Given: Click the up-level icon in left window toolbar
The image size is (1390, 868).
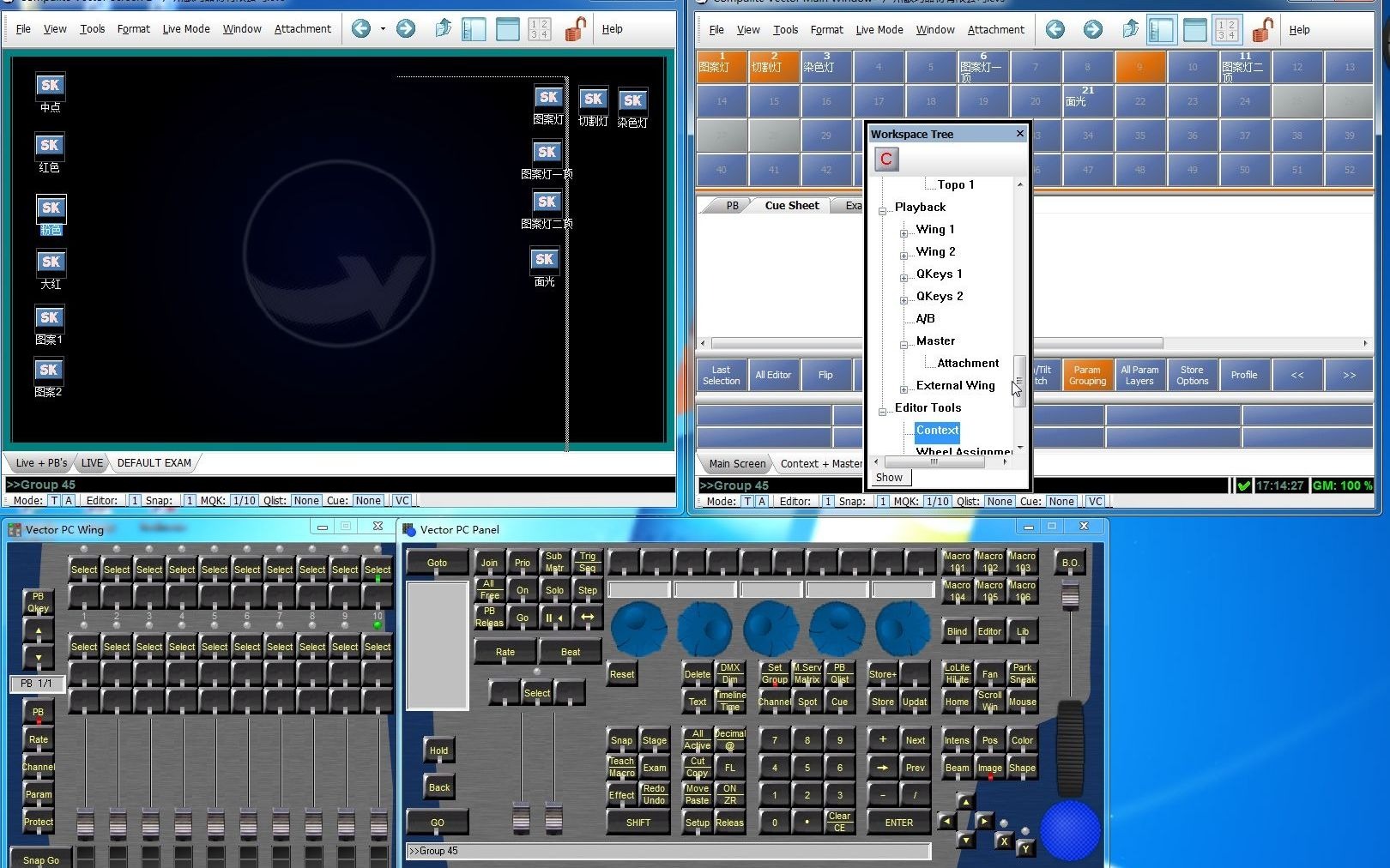Looking at the screenshot, I should [x=443, y=29].
